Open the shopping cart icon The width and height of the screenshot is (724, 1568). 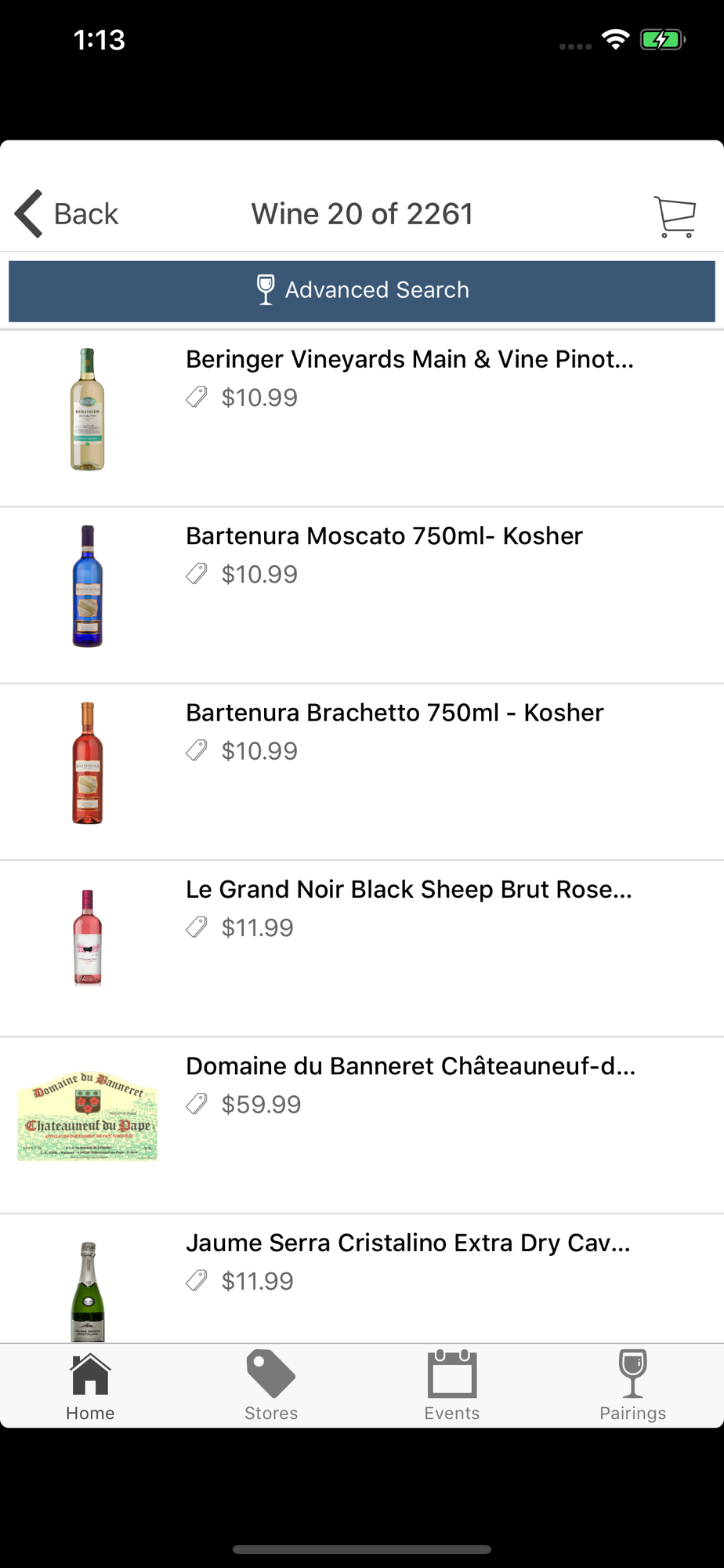click(x=675, y=216)
